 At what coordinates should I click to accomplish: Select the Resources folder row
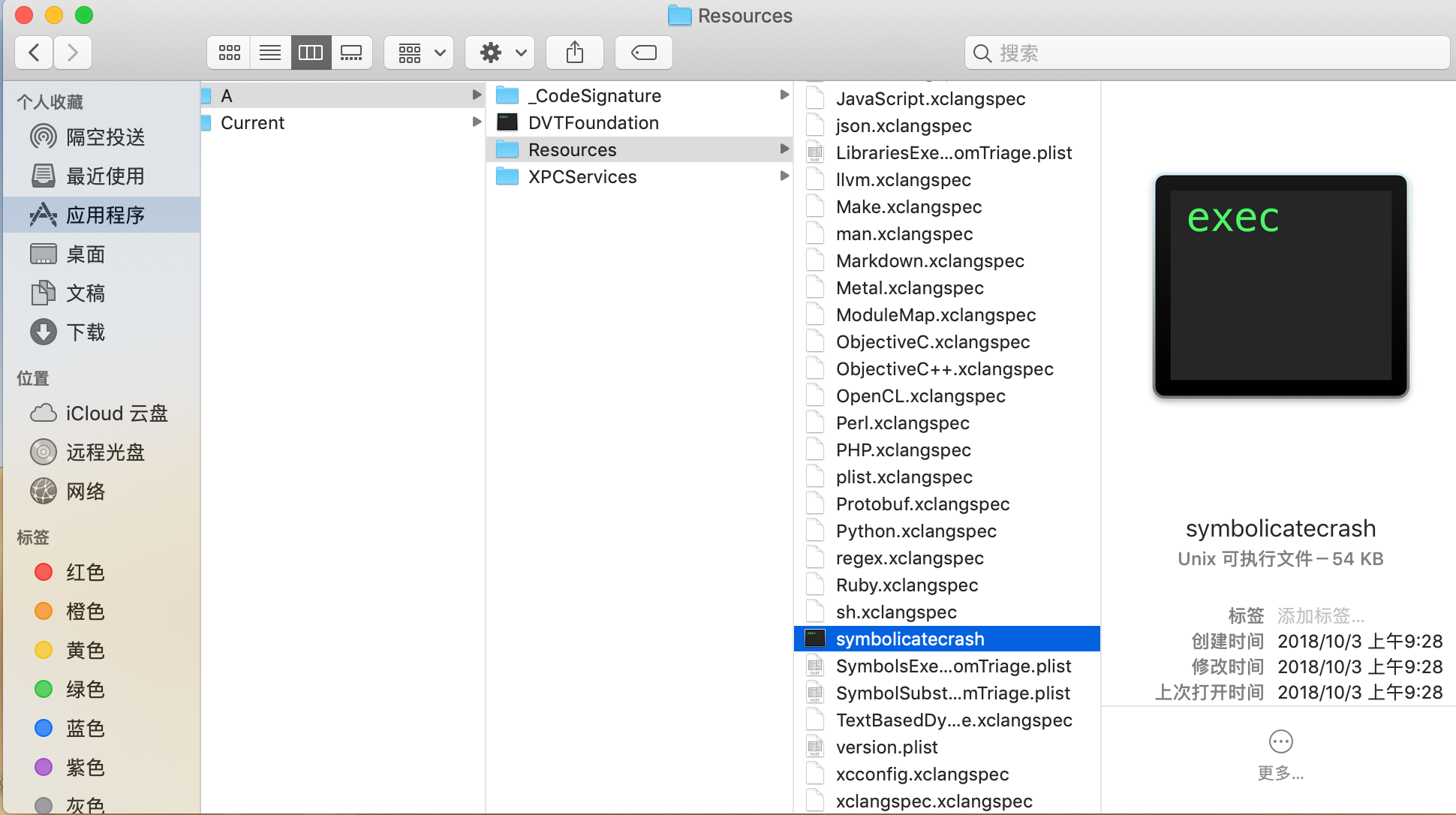[x=639, y=149]
